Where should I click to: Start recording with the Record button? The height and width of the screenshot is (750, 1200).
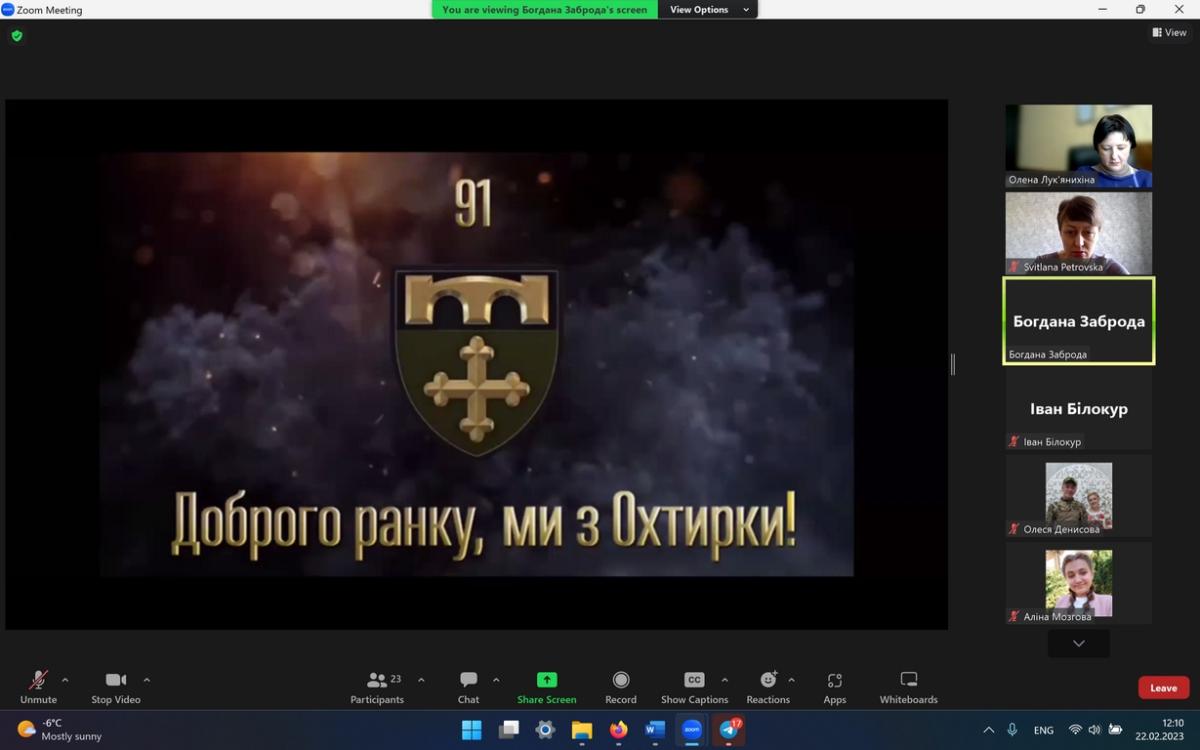[x=620, y=680]
